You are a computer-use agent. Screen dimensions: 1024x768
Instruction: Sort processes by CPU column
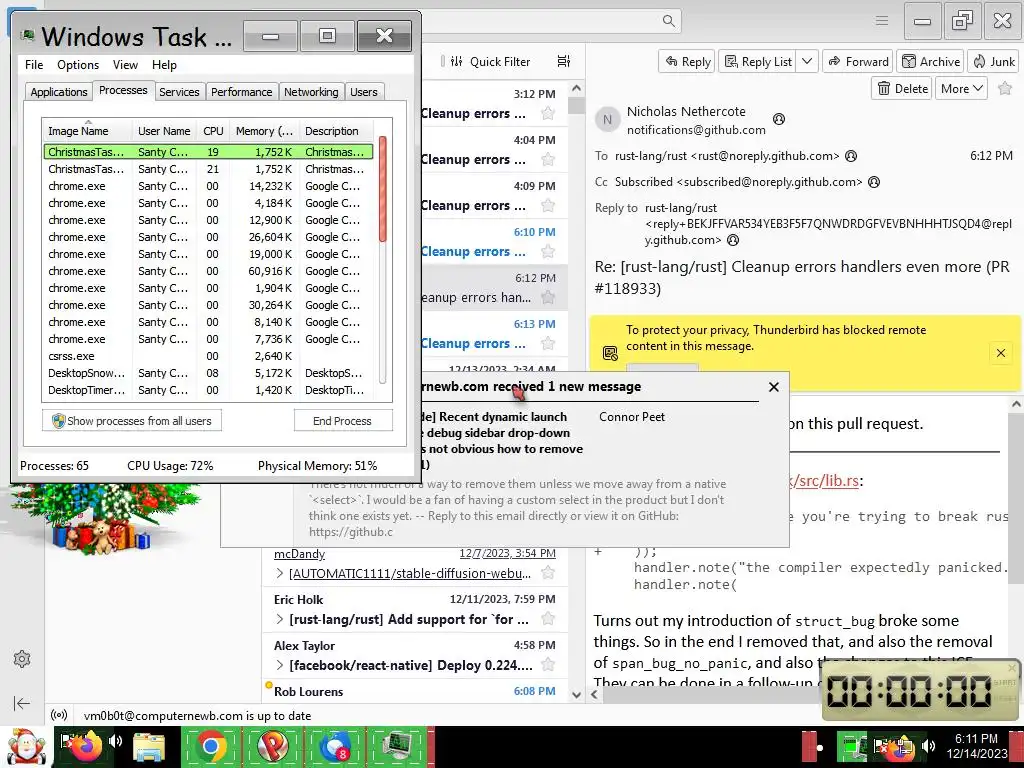213,131
